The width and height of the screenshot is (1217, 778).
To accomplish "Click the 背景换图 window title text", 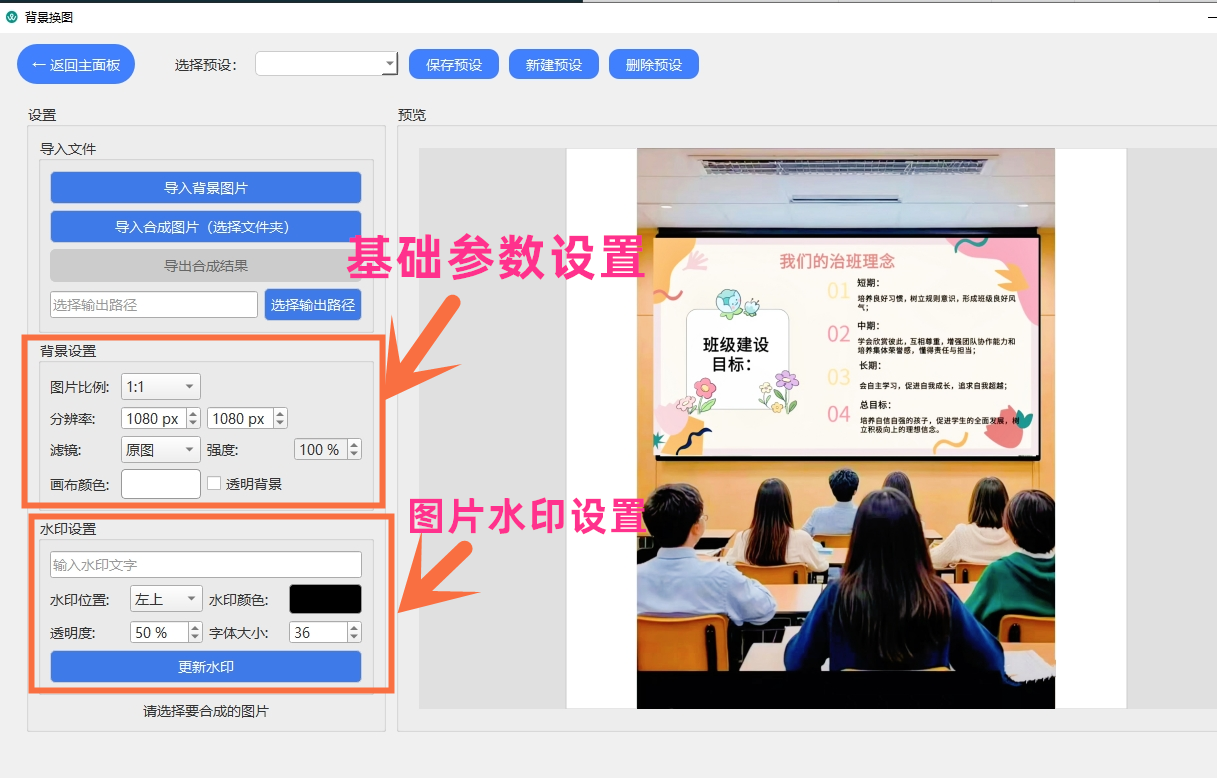I will [48, 17].
